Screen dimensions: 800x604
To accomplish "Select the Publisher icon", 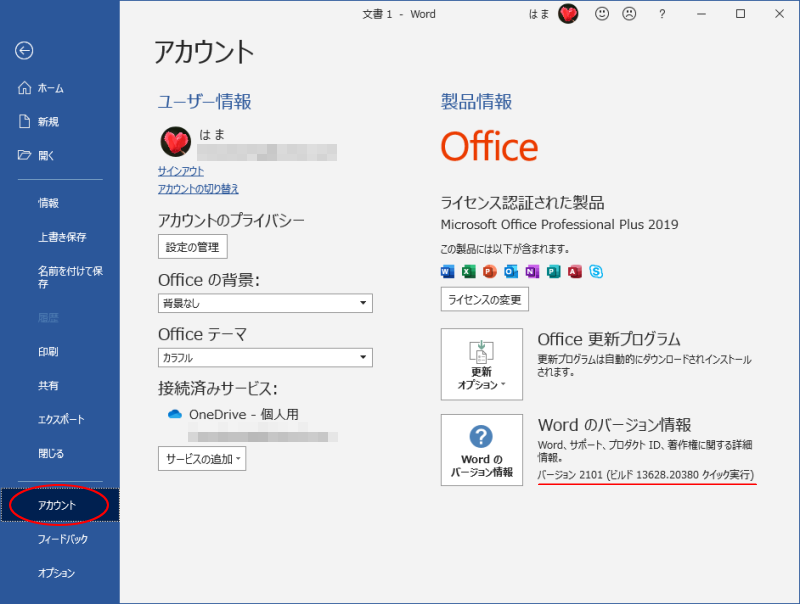I will (552, 271).
